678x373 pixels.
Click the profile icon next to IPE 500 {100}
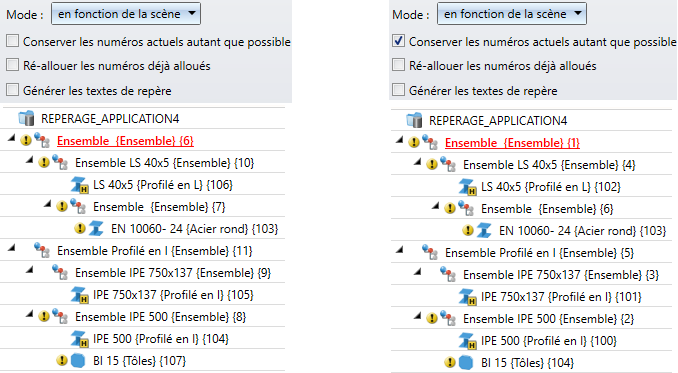(467, 341)
